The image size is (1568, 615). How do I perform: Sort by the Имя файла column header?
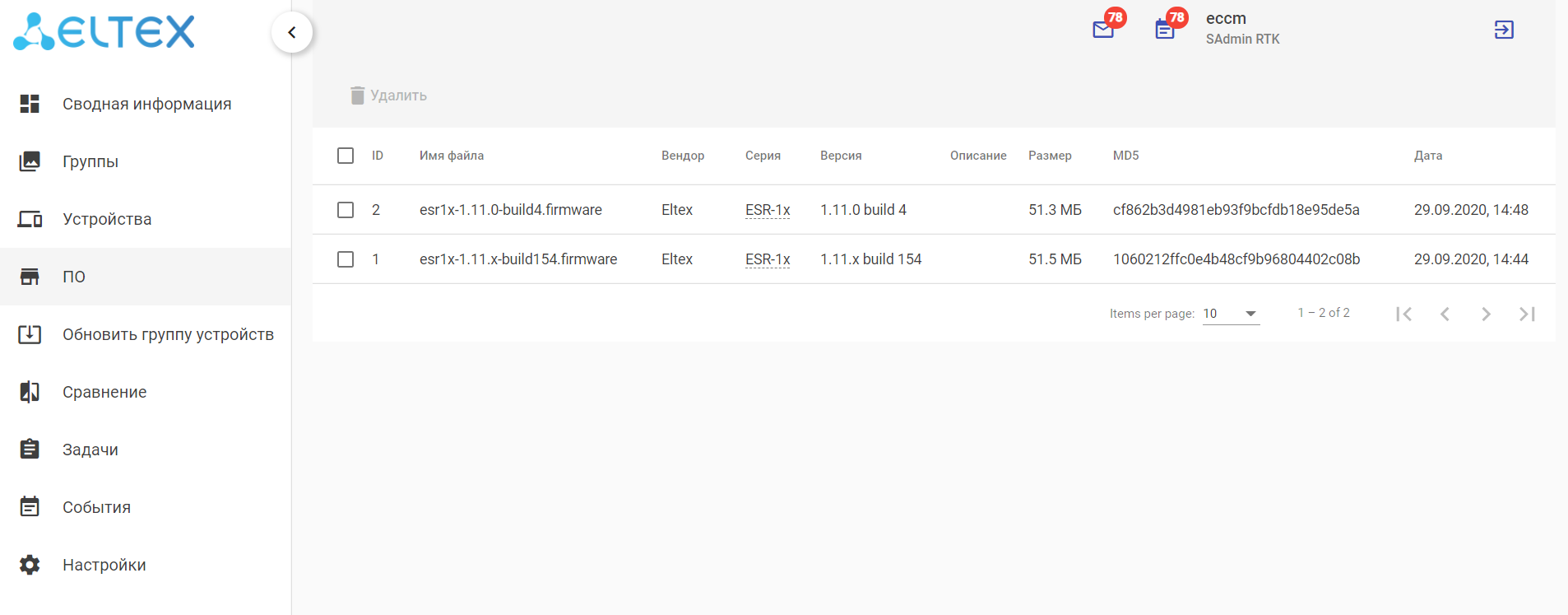pos(452,156)
